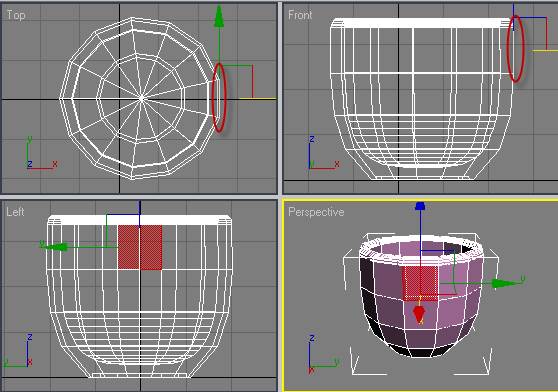The width and height of the screenshot is (558, 392).
Task: Click the cup's center vertex in Top viewport
Action: [x=142, y=99]
